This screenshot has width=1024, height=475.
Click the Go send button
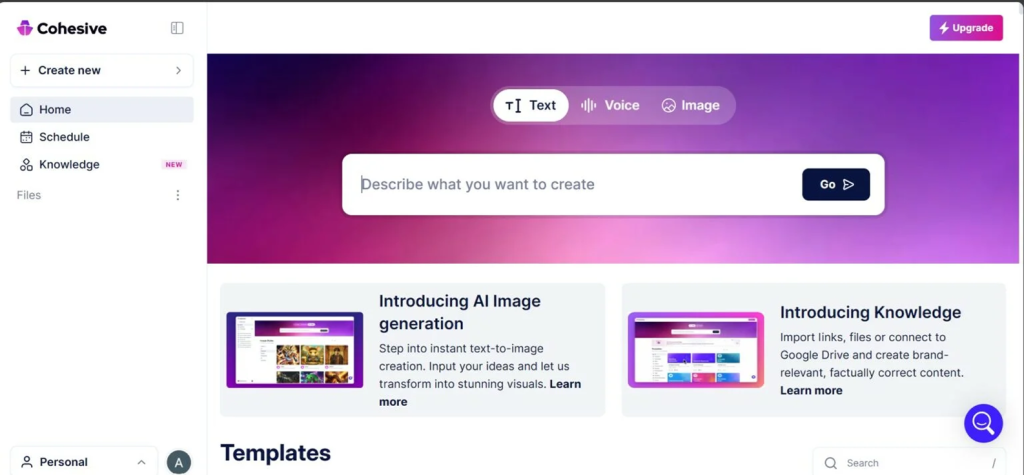835,184
